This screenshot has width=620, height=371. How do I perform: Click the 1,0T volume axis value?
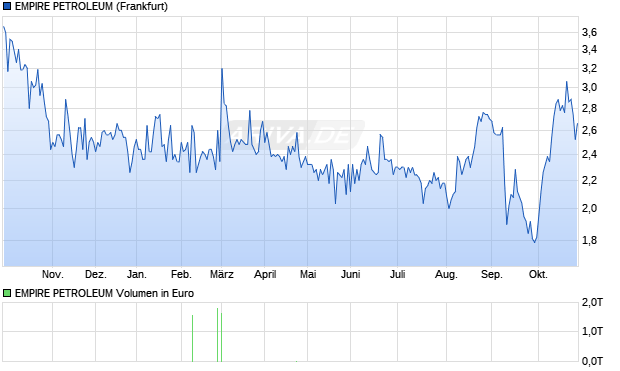[x=592, y=331]
